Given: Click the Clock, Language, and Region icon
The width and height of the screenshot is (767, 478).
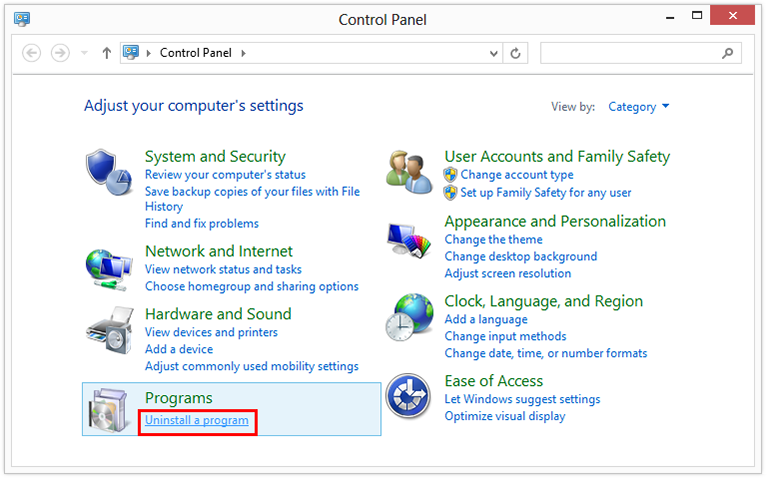Looking at the screenshot, I should (x=409, y=318).
